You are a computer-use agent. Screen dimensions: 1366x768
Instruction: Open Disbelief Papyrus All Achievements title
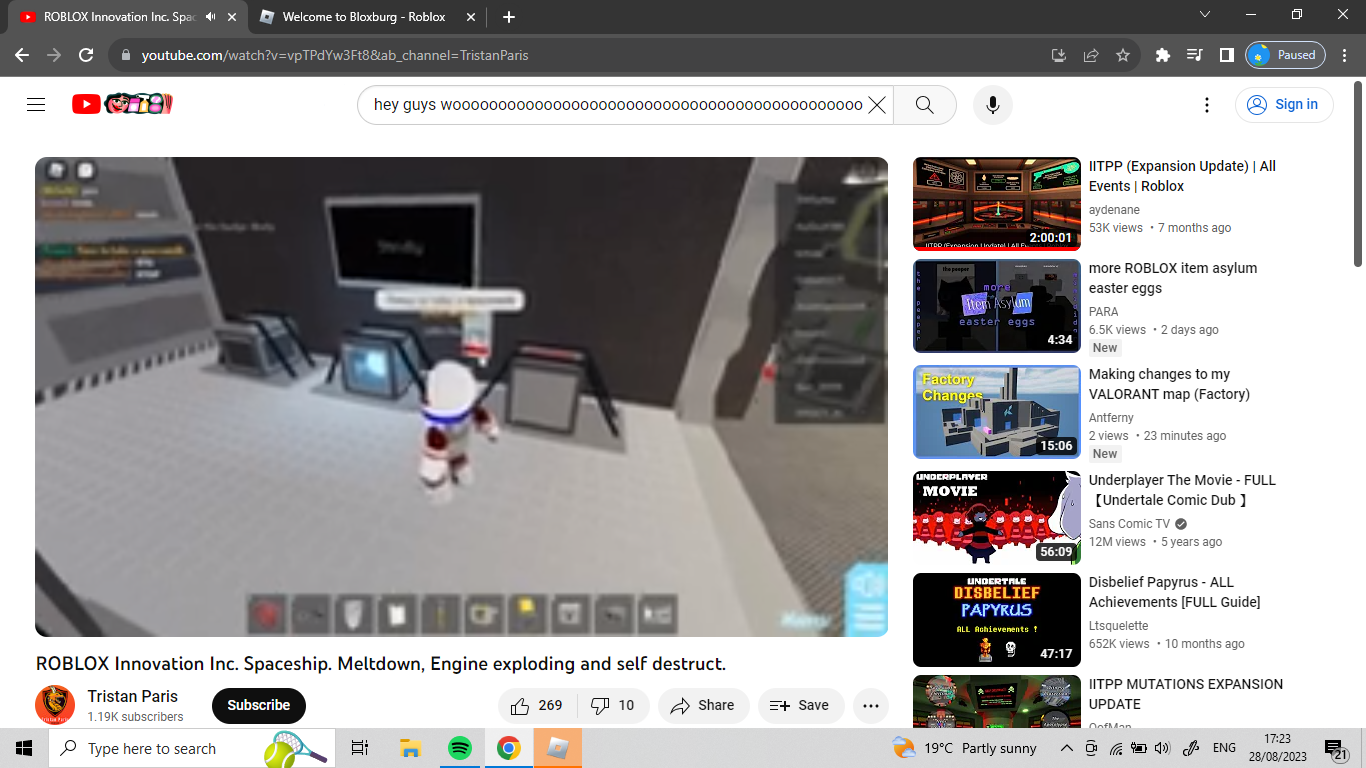point(1174,592)
